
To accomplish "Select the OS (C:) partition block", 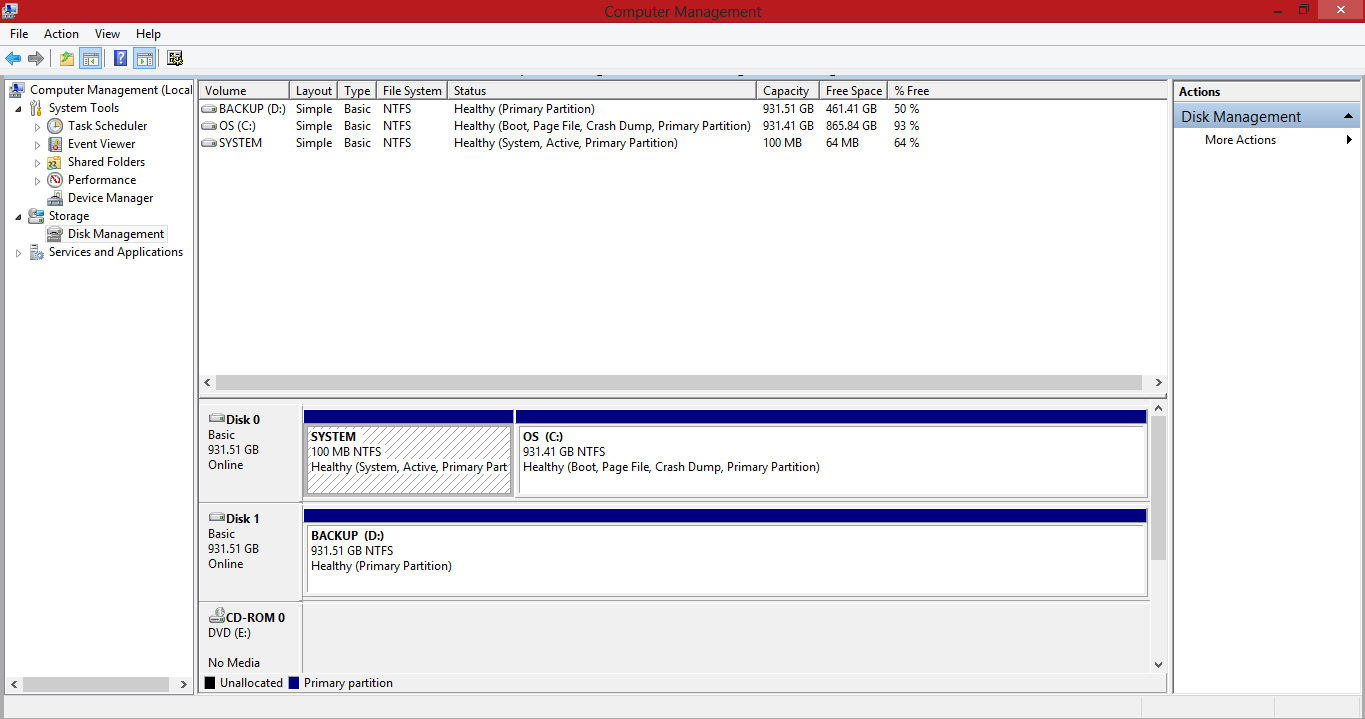I will tap(830, 460).
